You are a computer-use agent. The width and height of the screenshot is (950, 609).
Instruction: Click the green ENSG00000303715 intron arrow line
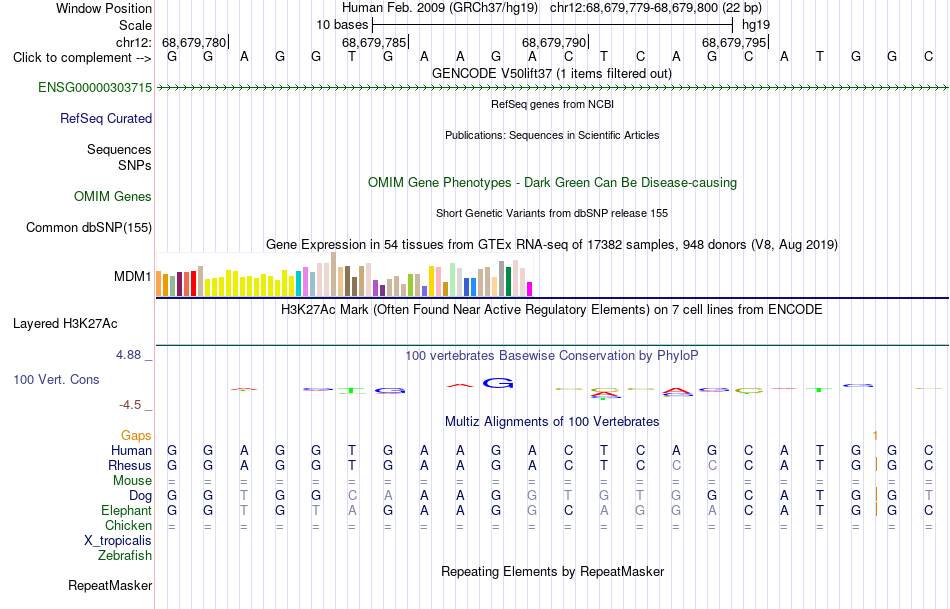(552, 88)
